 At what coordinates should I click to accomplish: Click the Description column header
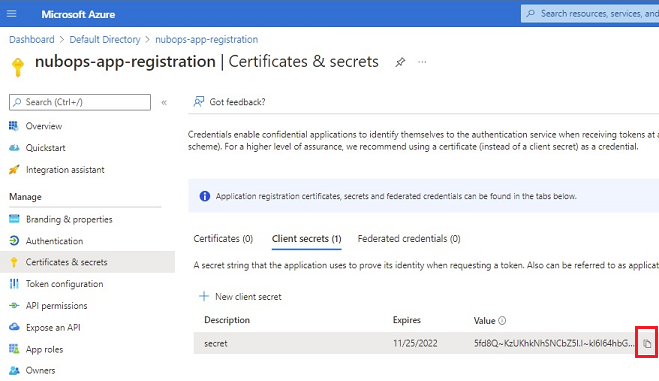pyautogui.click(x=227, y=320)
